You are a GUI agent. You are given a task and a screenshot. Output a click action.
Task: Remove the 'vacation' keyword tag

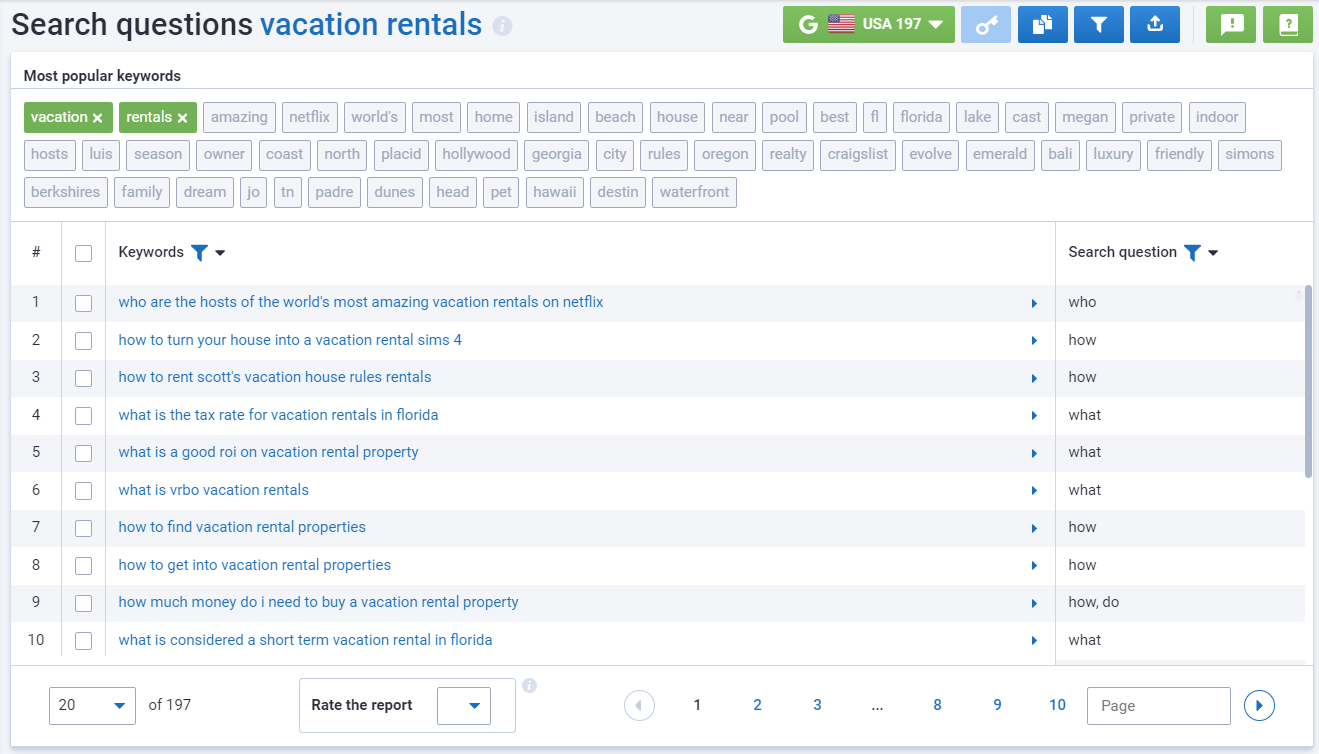pos(97,118)
